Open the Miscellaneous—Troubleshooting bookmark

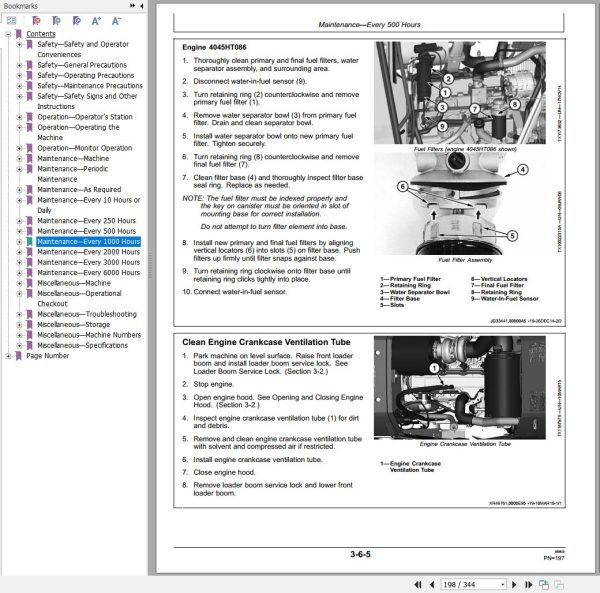[87, 314]
